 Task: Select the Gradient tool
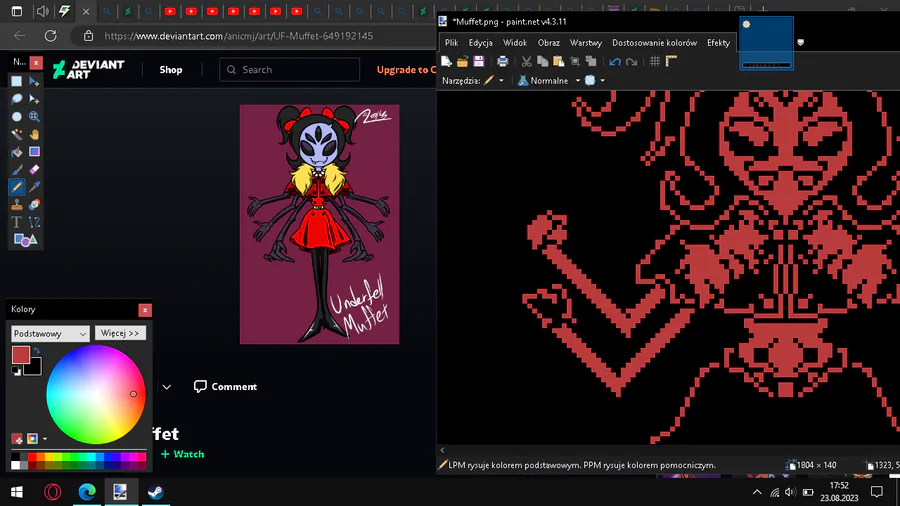(x=34, y=152)
